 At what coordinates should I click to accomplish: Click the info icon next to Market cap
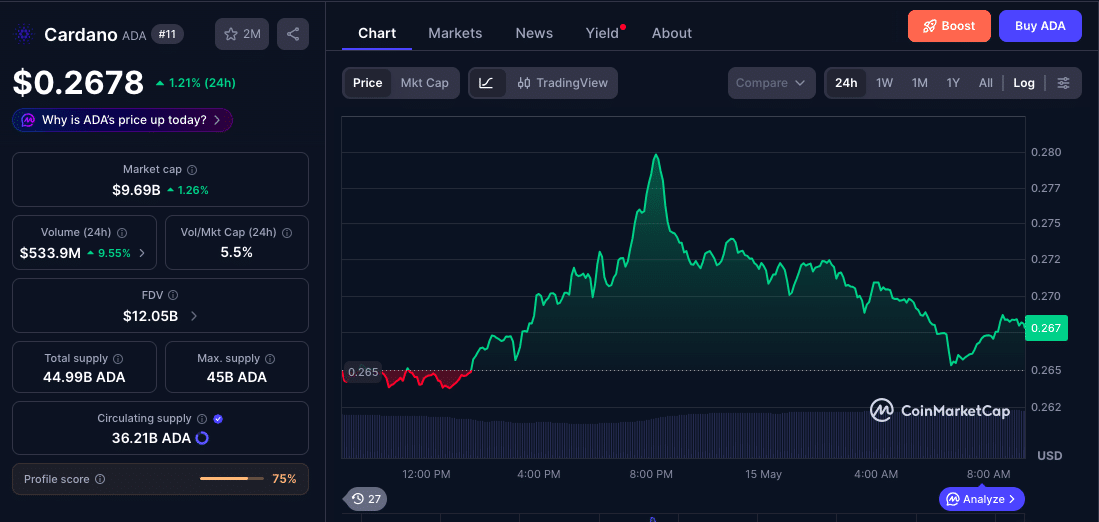point(192,170)
